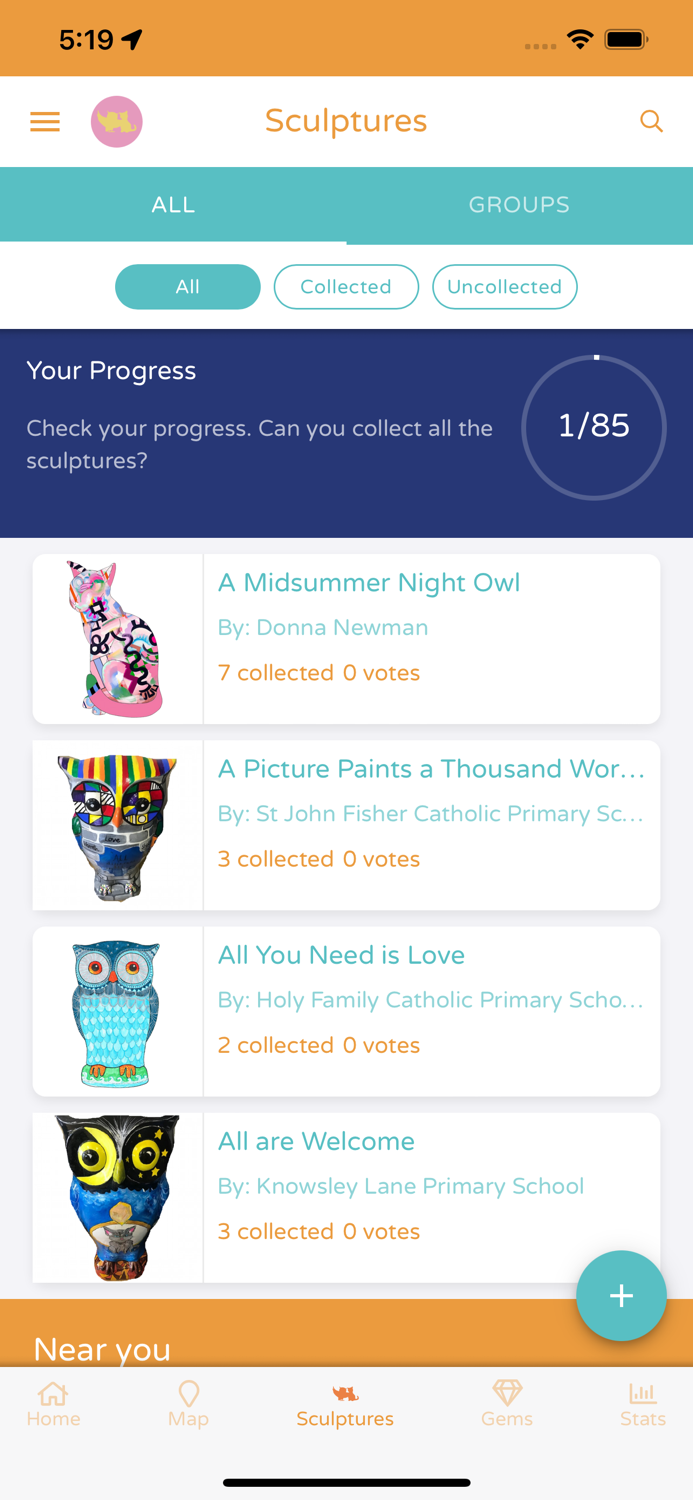Go to Home in bottom navigation
The height and width of the screenshot is (1500, 693).
coord(53,1404)
